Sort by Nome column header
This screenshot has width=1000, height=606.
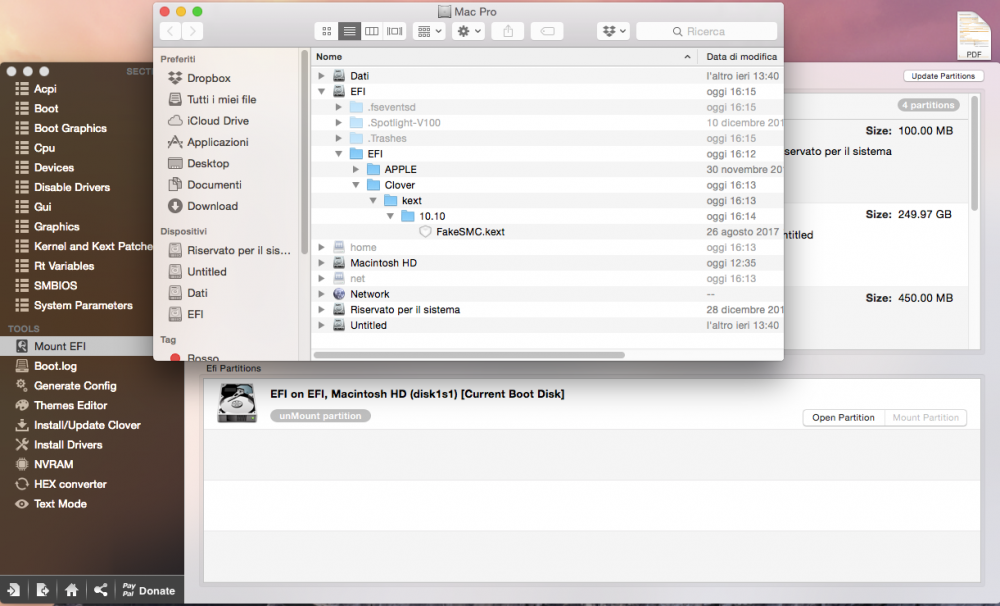point(504,57)
